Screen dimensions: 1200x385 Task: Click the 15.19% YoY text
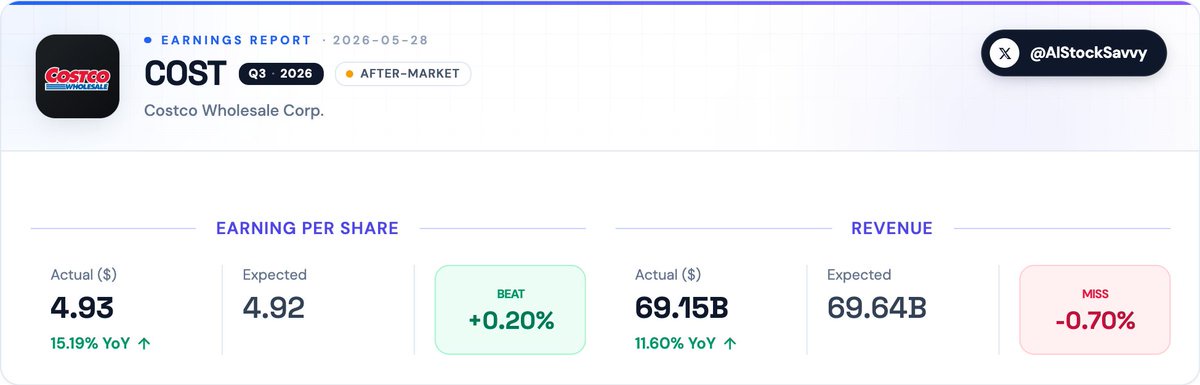[x=90, y=343]
